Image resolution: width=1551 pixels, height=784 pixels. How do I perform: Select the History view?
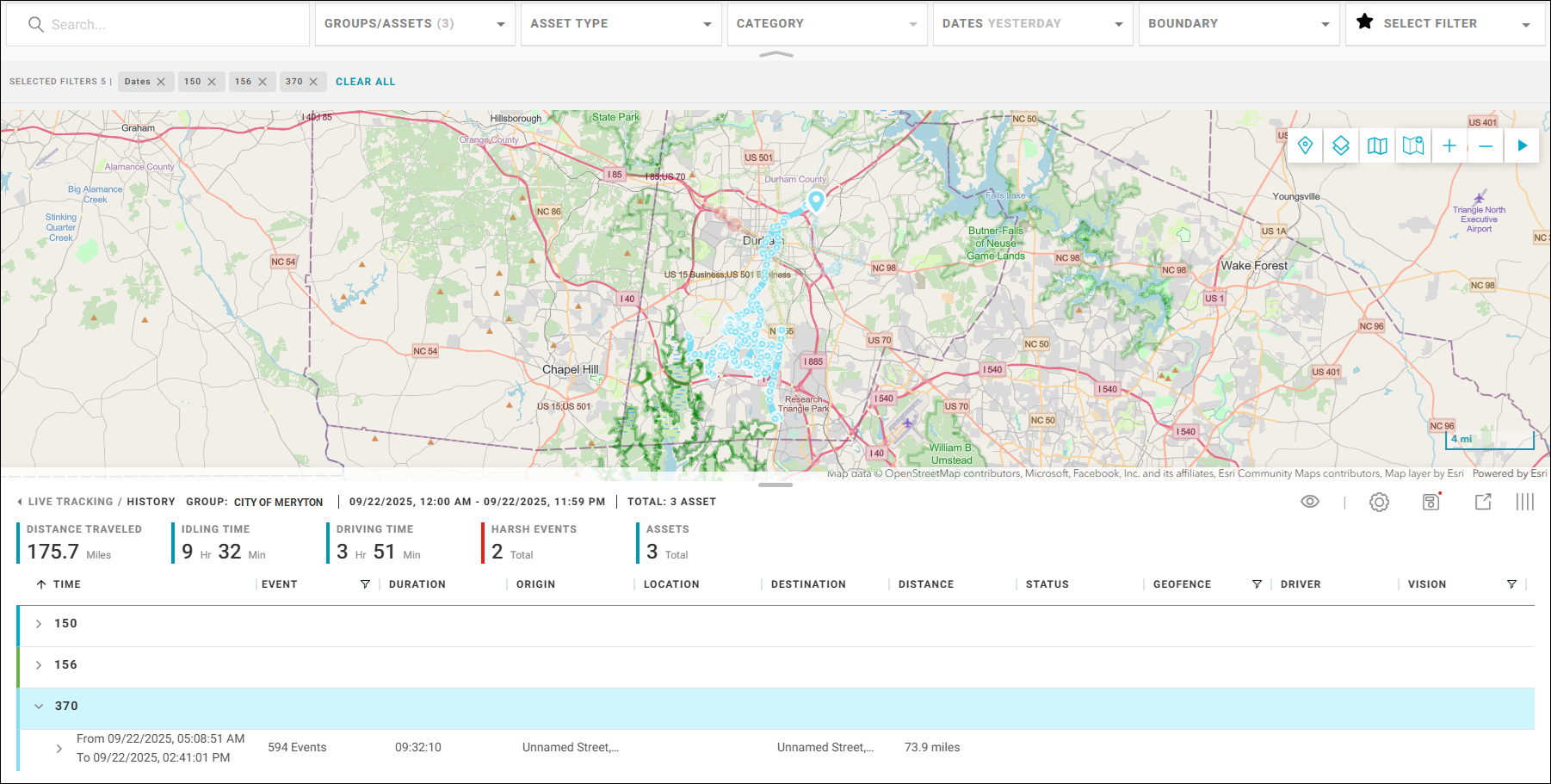(151, 502)
